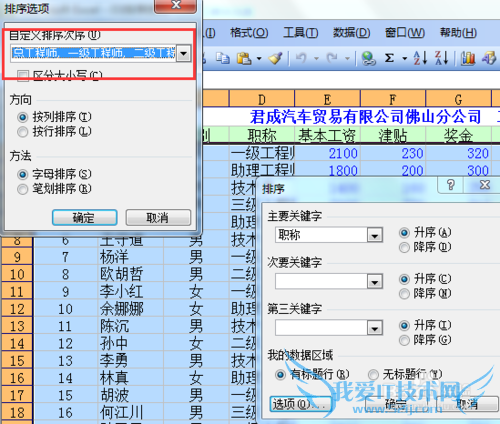Click bonus cell showing 300

[458, 170]
